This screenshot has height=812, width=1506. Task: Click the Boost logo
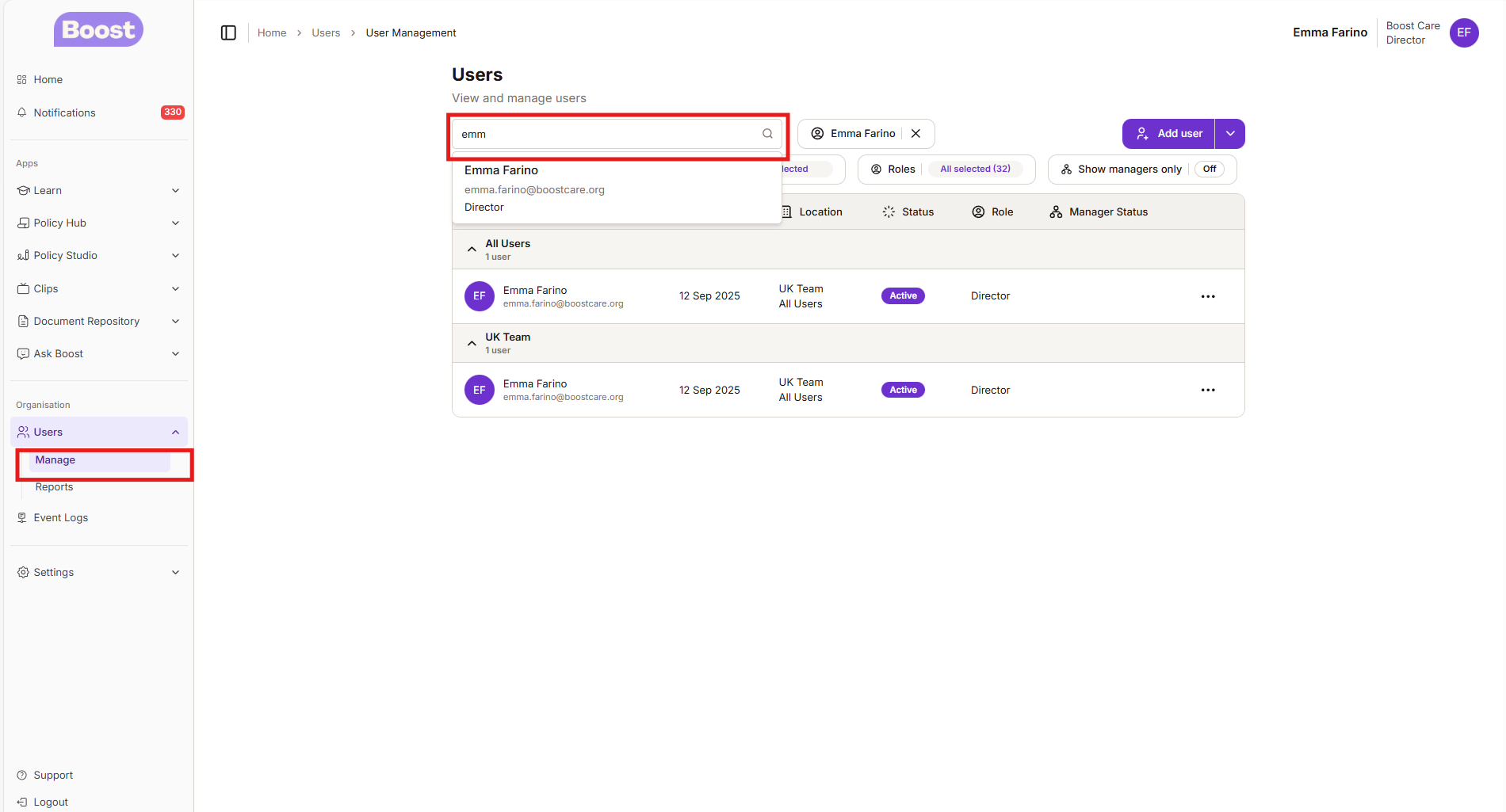point(98,29)
